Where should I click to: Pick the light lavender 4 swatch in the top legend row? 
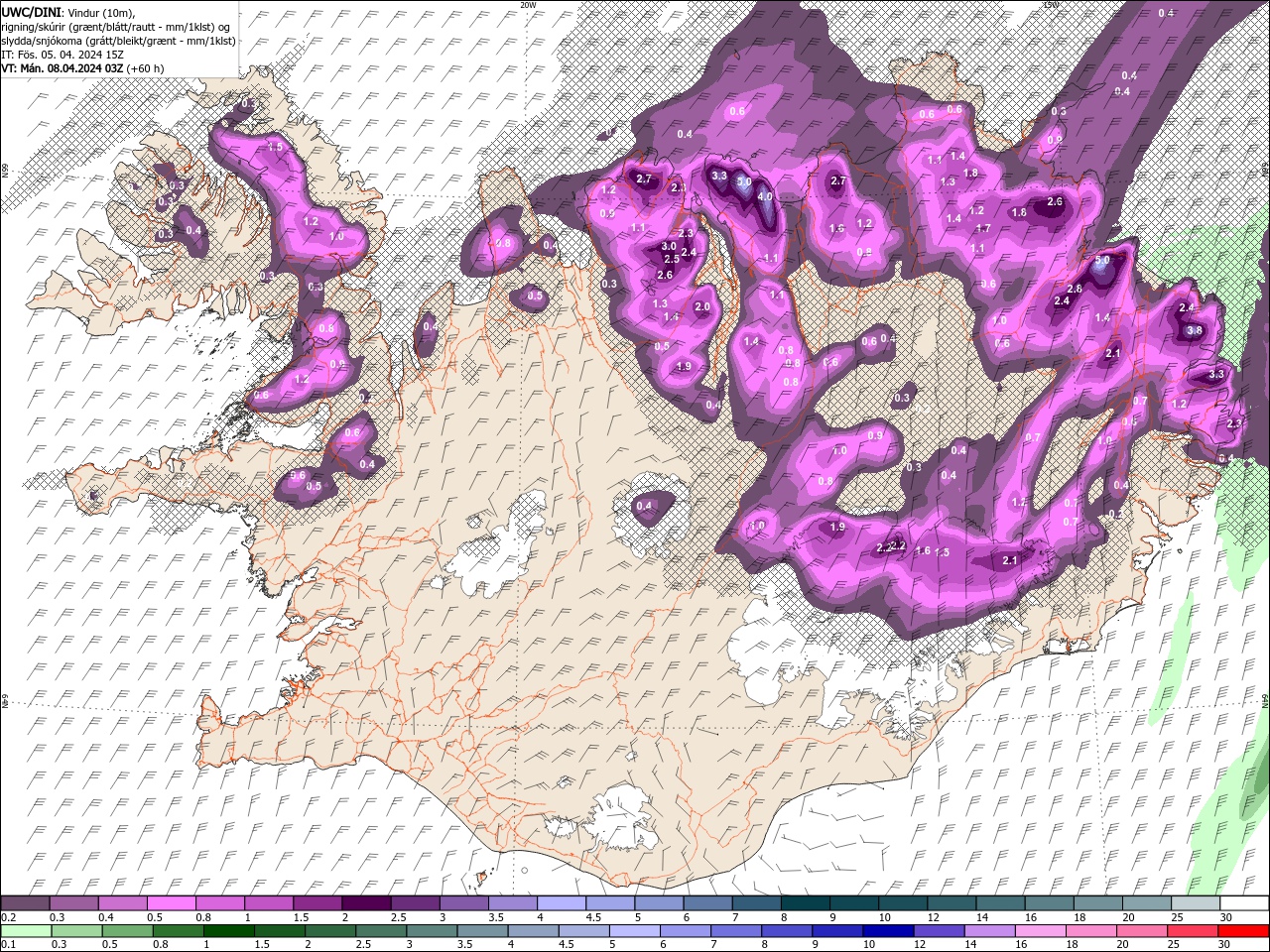562,903
